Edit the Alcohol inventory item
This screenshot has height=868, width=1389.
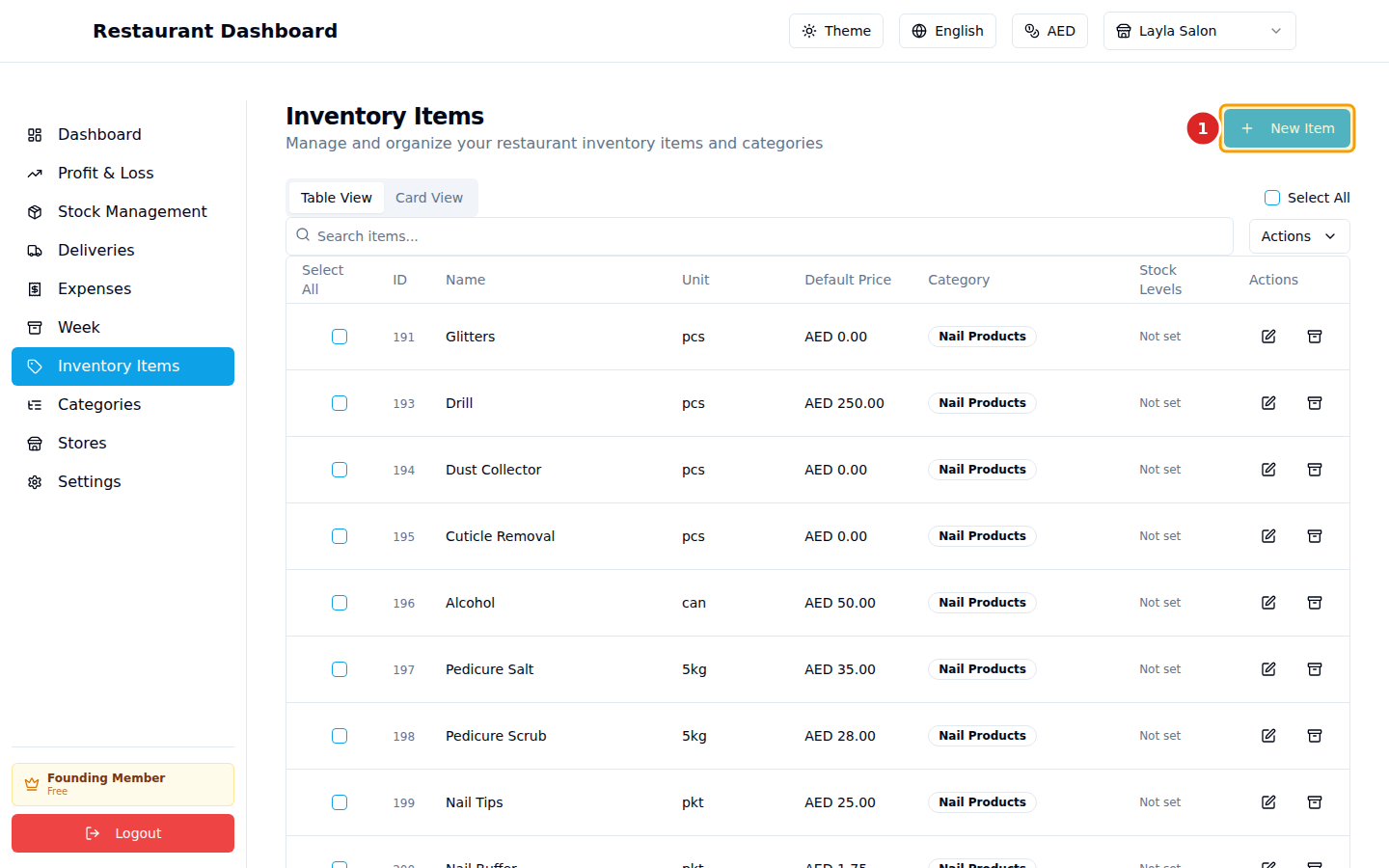coord(1268,603)
